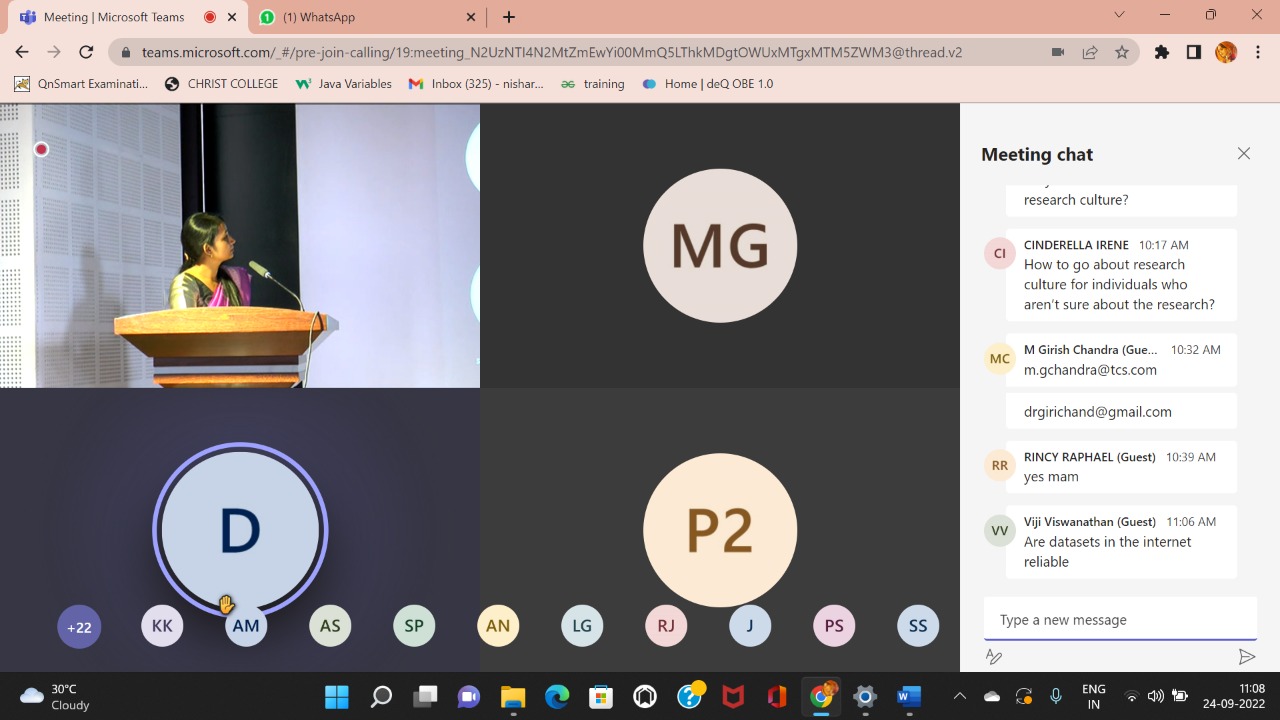
Task: Open the Chrome extensions puzzle menu
Action: (x=1162, y=52)
